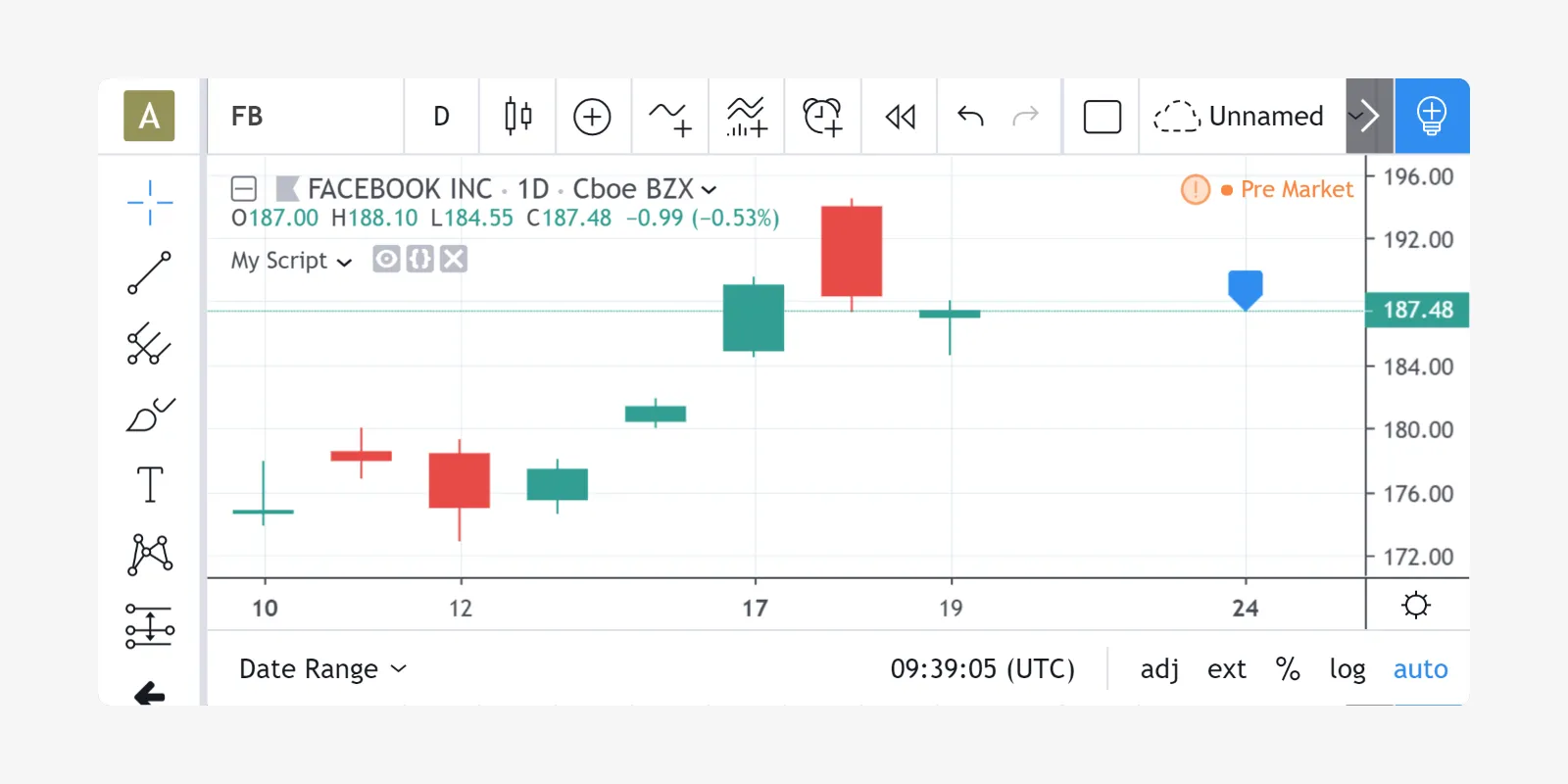Image resolution: width=1568 pixels, height=784 pixels.
Task: Click the compare or add symbol icon
Action: click(592, 117)
